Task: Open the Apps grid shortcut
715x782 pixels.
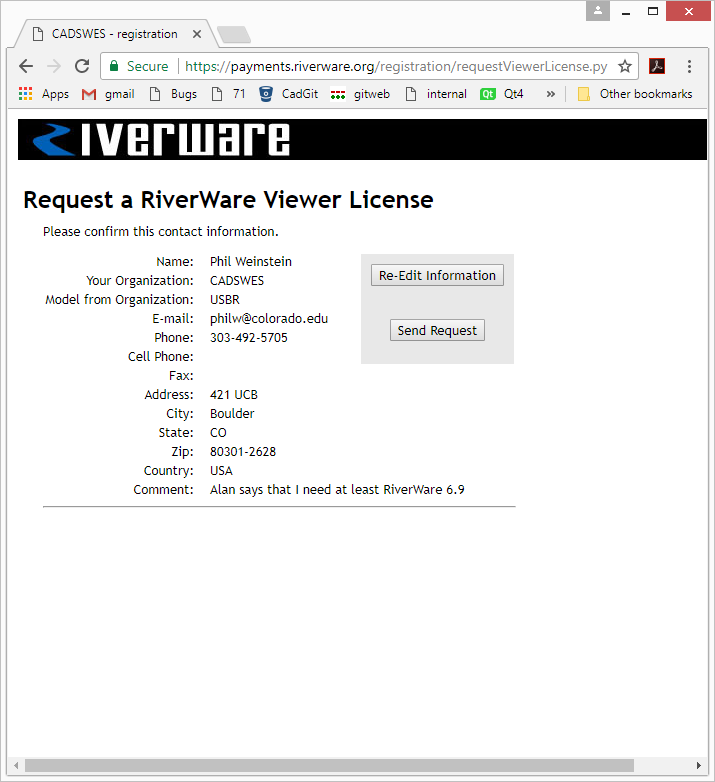Action: click(x=44, y=94)
